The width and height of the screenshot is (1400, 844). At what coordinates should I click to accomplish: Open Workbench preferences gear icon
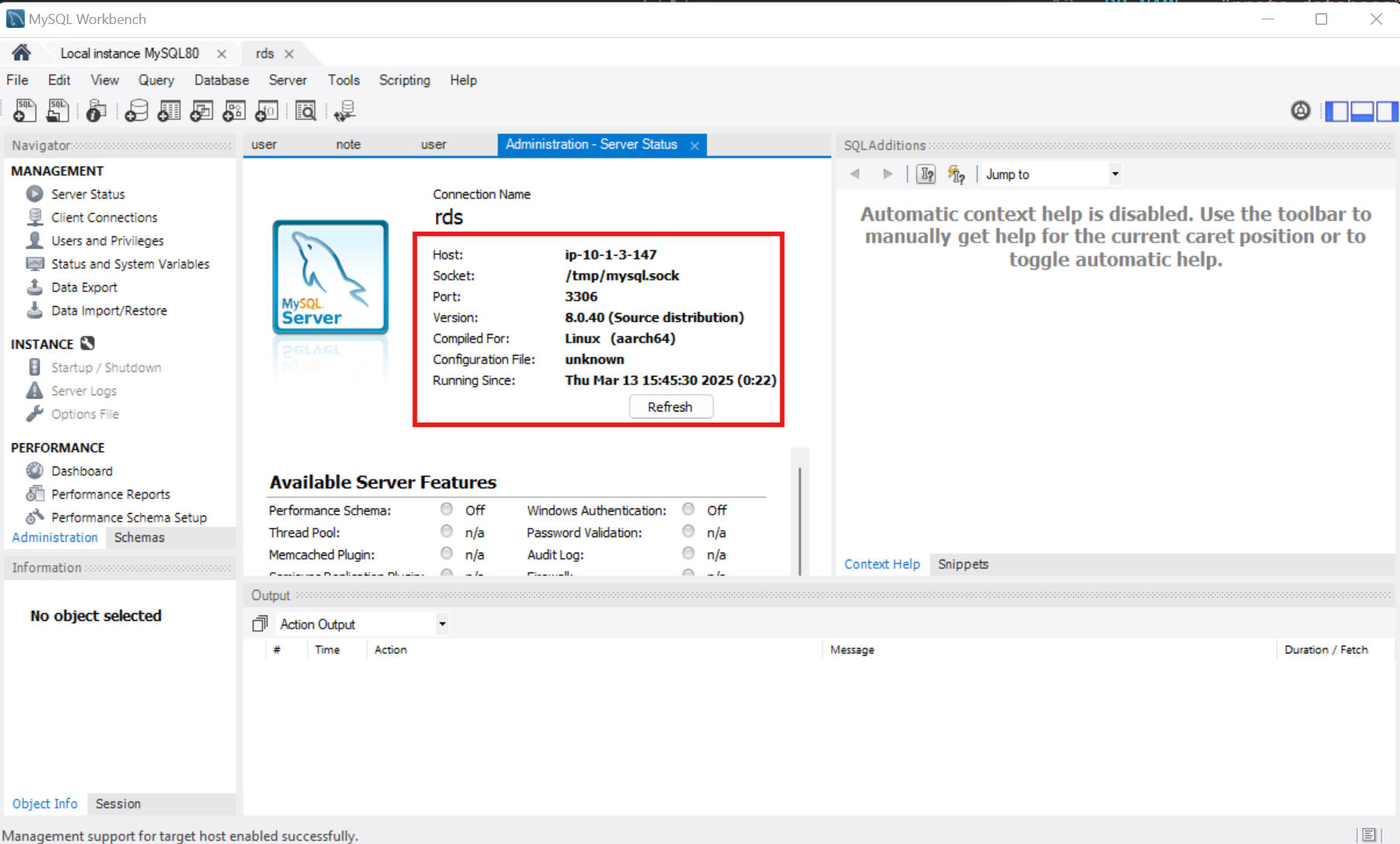point(1301,111)
